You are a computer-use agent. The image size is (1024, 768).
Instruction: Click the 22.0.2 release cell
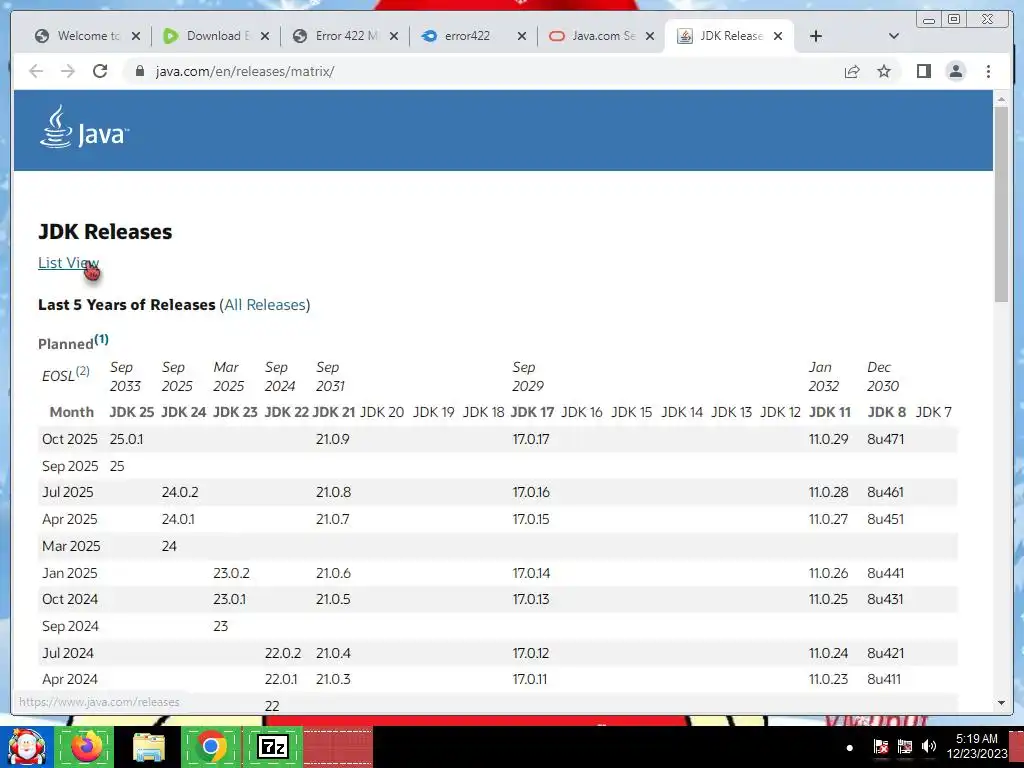283,653
